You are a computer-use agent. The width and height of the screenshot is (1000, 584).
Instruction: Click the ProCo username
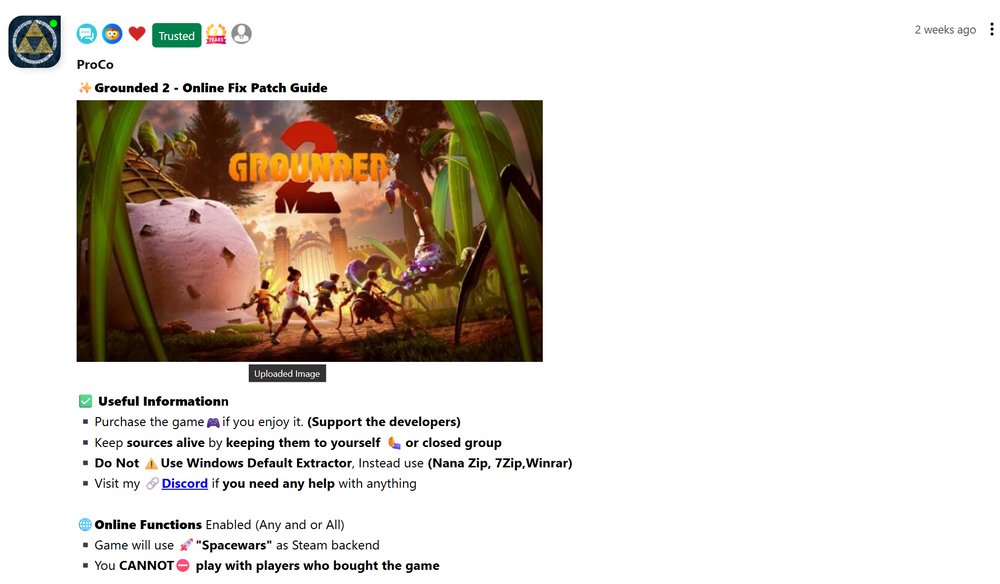click(x=95, y=64)
